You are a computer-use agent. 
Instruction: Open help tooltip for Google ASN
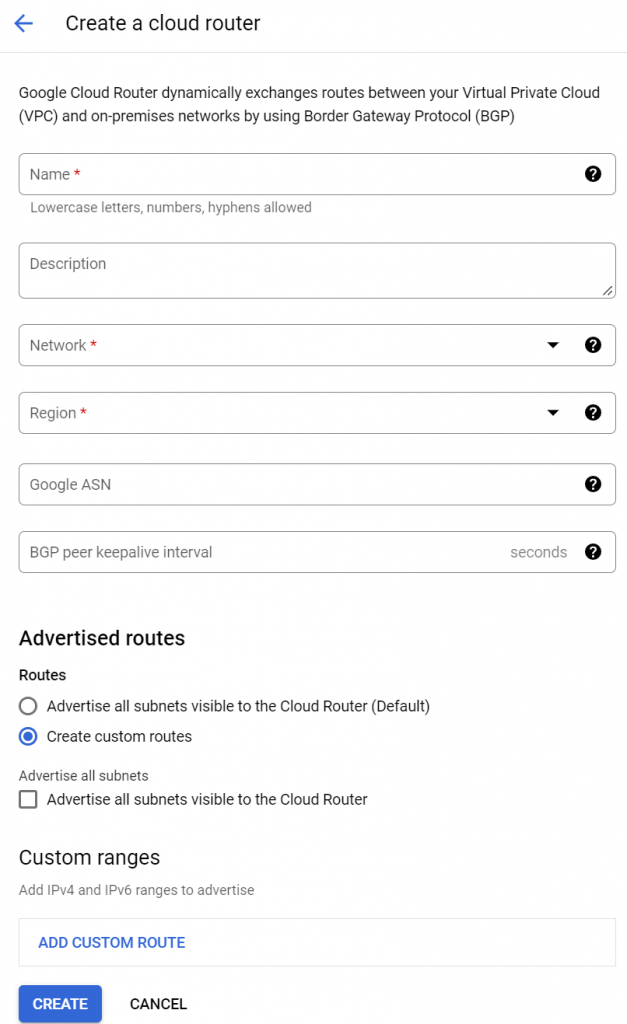(592, 484)
